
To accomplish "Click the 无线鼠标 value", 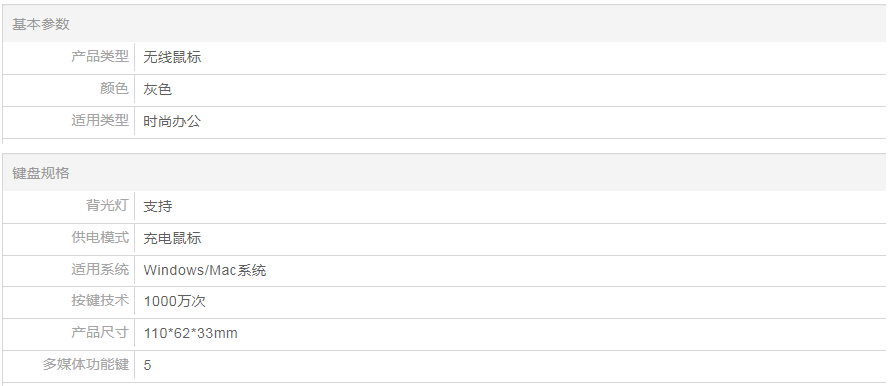I will coord(172,57).
